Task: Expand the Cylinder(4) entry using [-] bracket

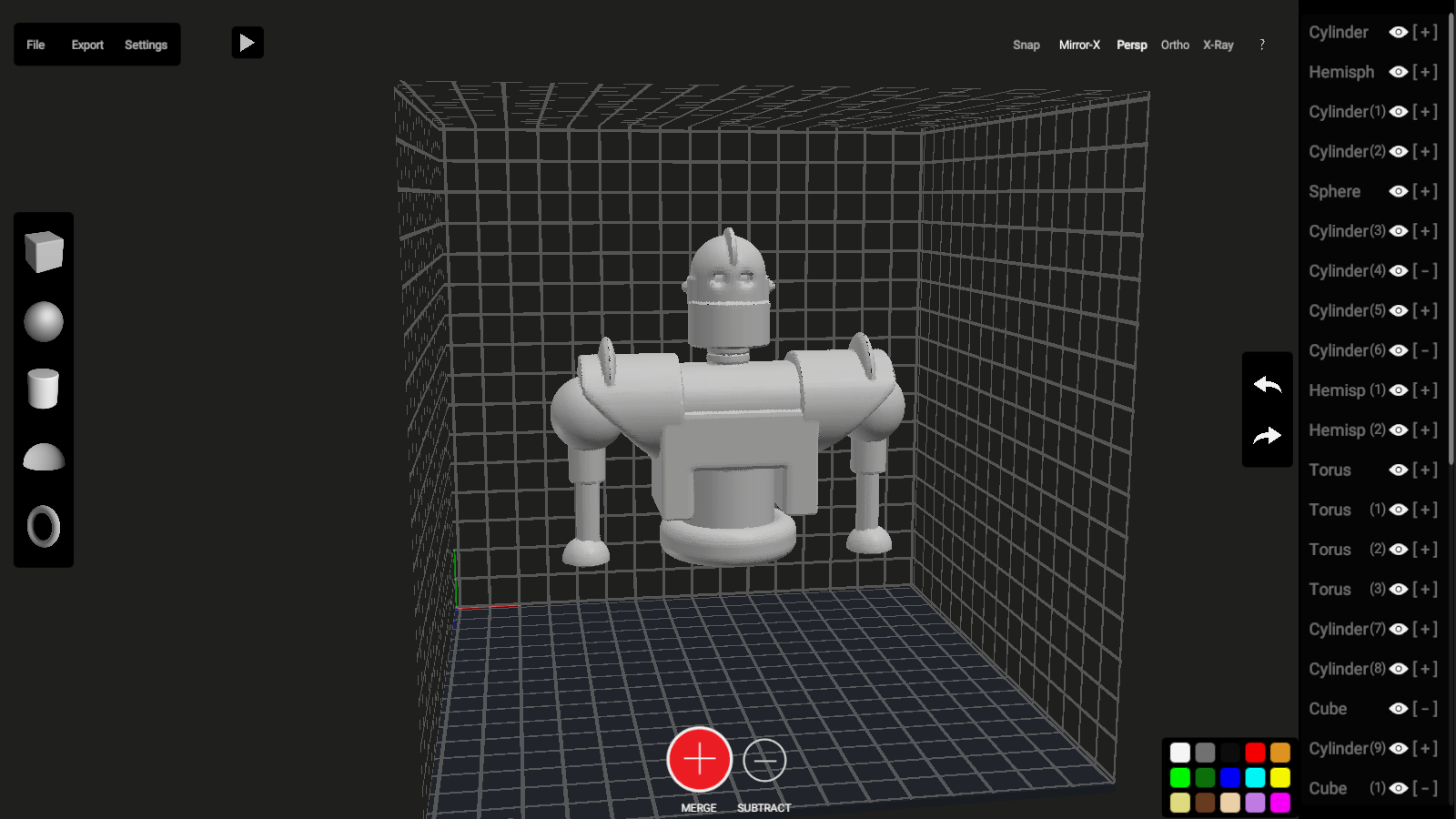Action: (x=1425, y=271)
